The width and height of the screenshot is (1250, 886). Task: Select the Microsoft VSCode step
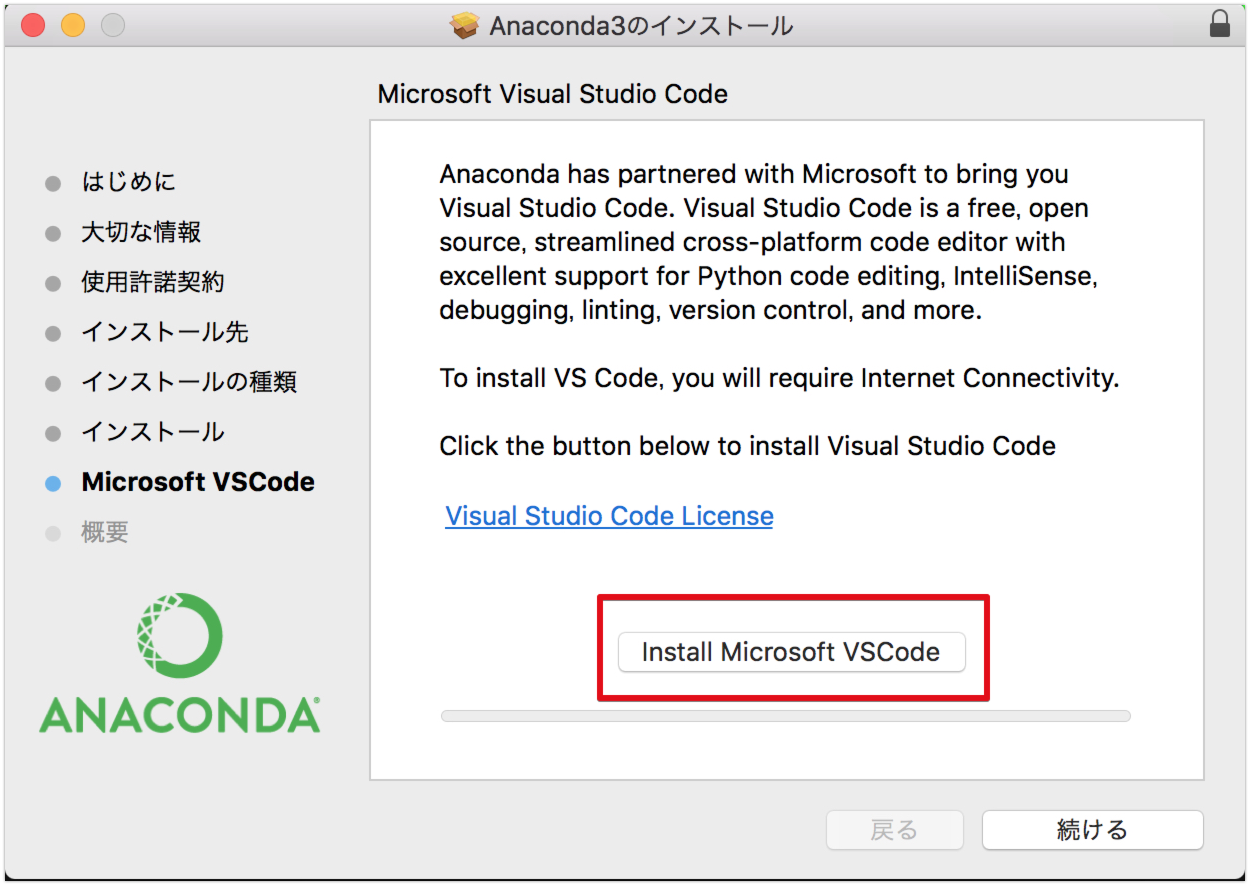click(x=198, y=482)
